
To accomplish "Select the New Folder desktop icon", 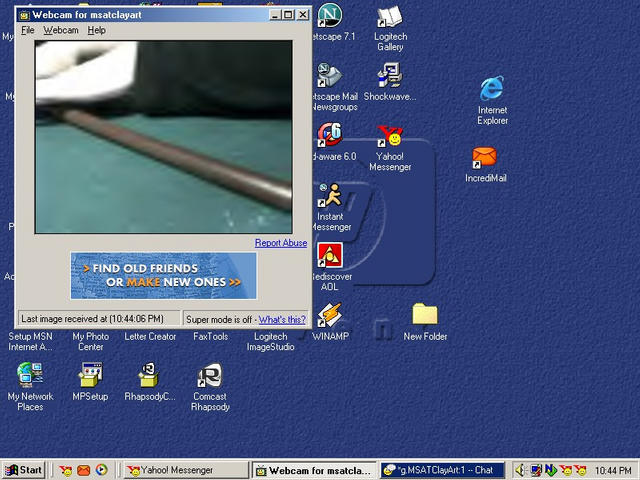I will [425, 314].
